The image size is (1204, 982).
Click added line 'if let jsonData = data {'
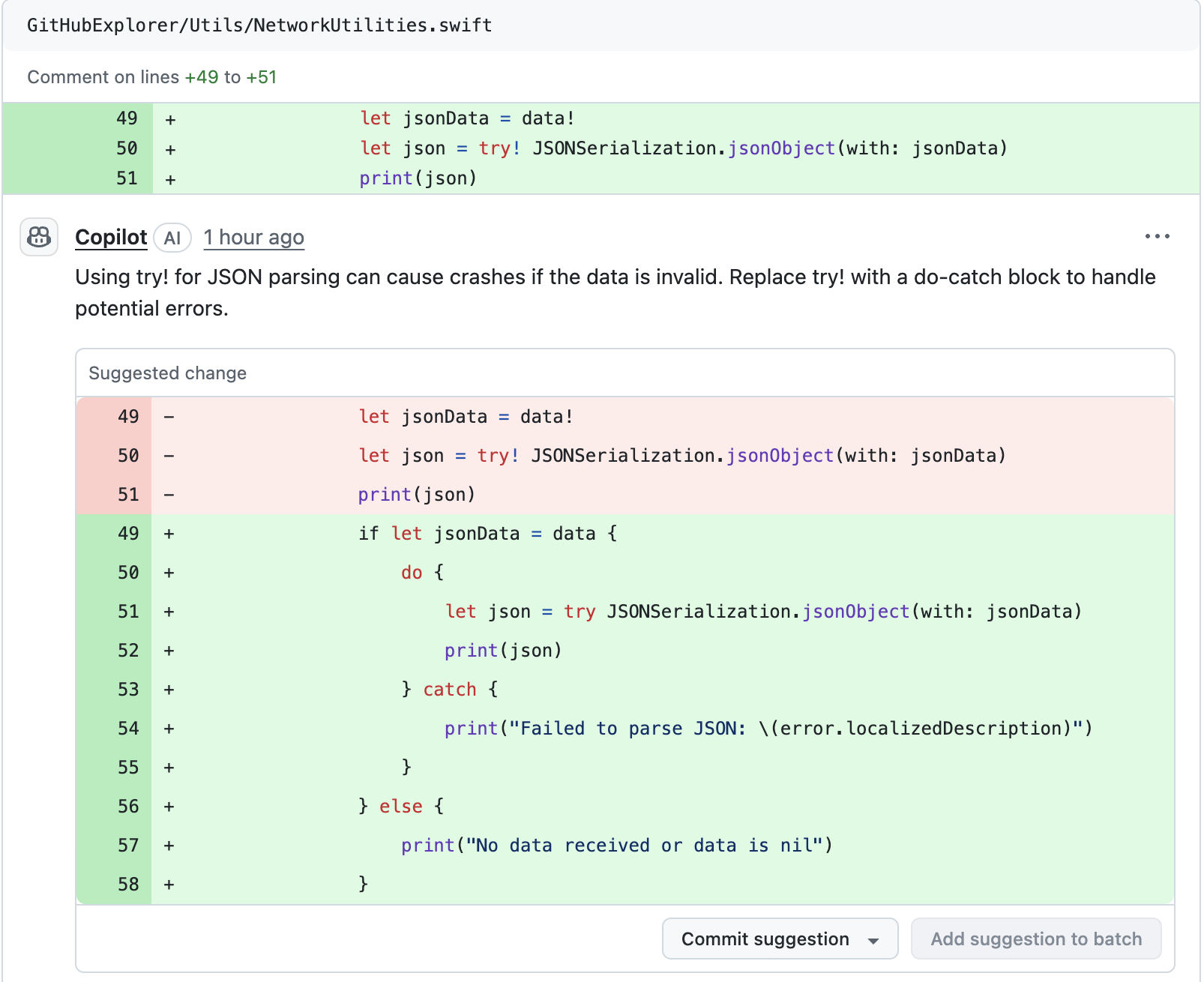click(x=625, y=534)
